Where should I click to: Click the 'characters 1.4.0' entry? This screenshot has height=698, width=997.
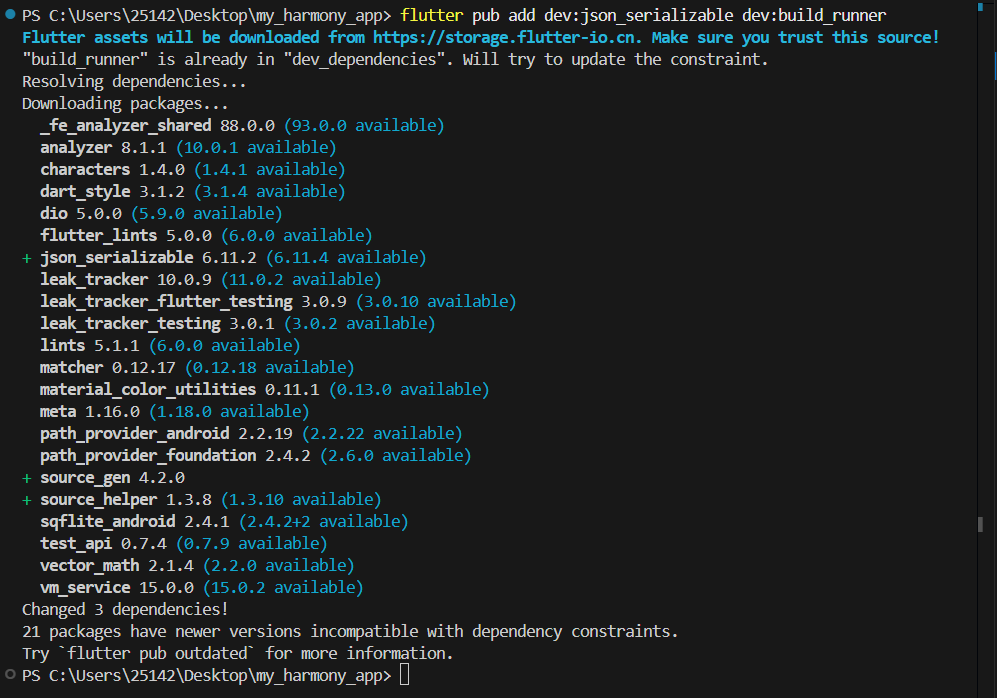pyautogui.click(x=113, y=170)
